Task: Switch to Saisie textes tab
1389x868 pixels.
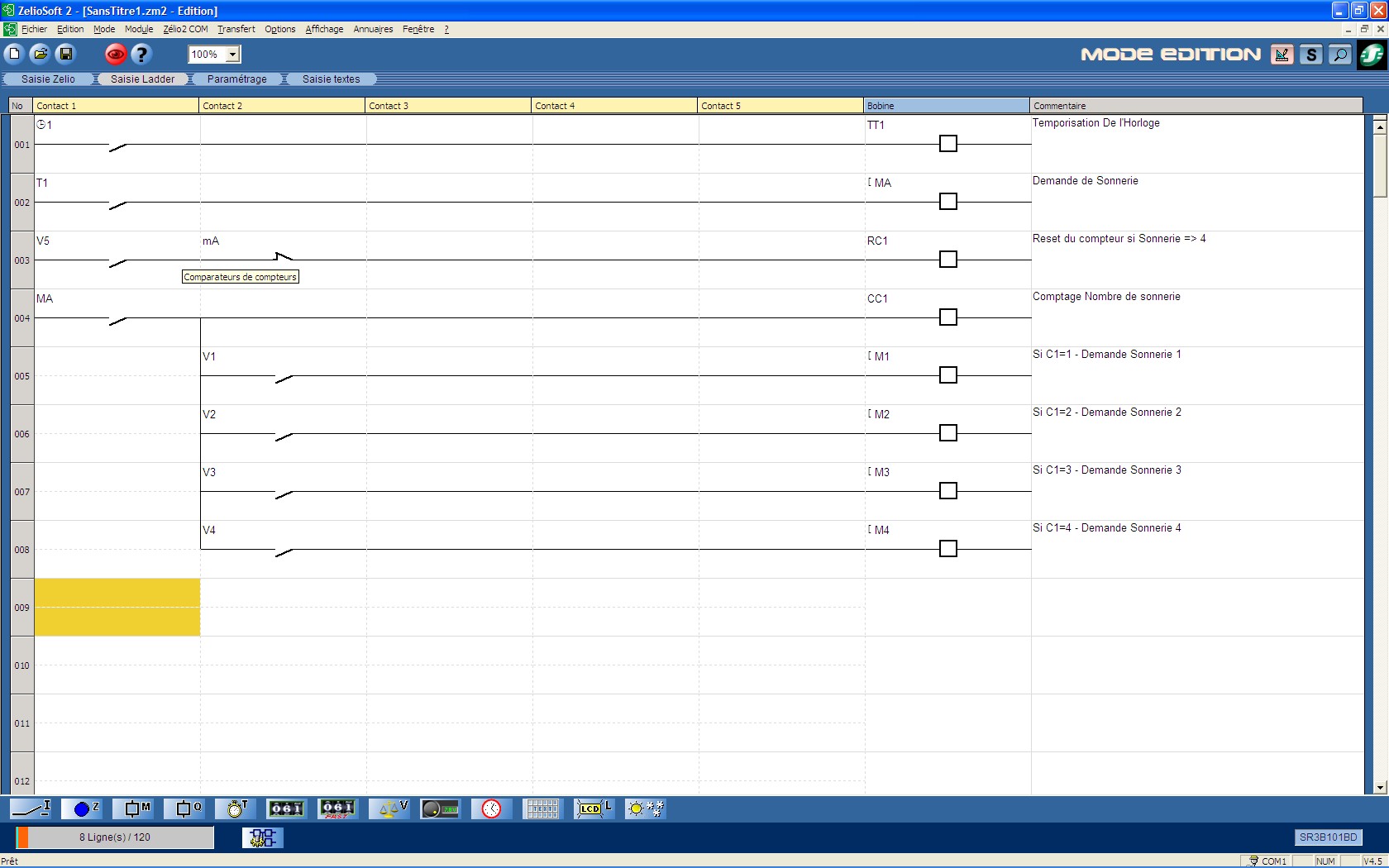Action: tap(331, 79)
